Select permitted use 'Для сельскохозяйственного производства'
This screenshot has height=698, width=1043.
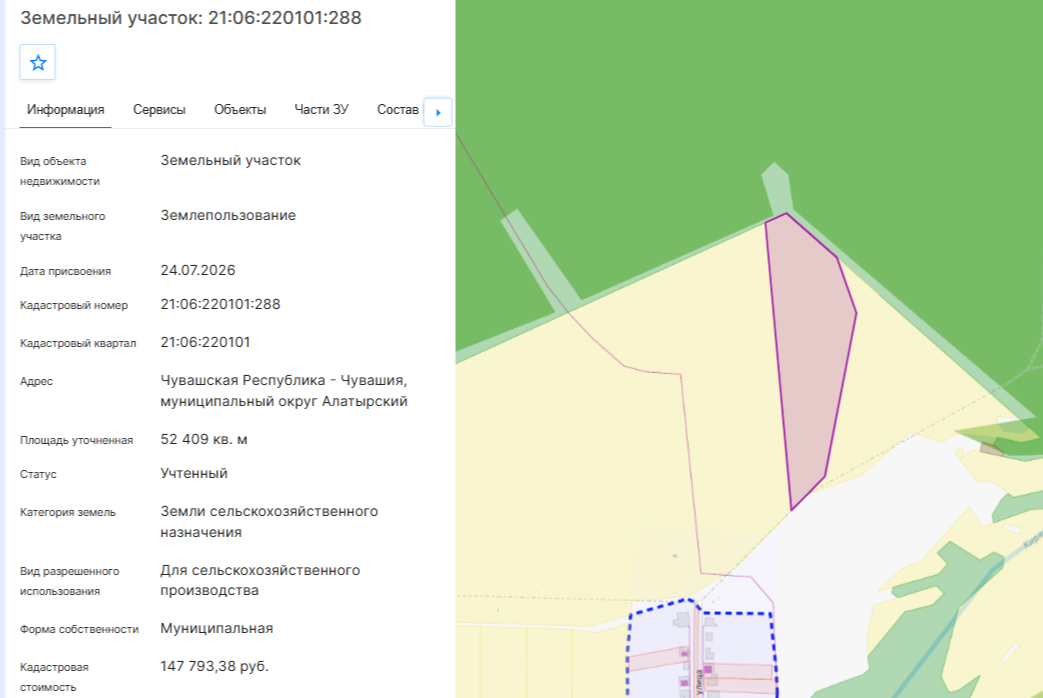[260, 580]
